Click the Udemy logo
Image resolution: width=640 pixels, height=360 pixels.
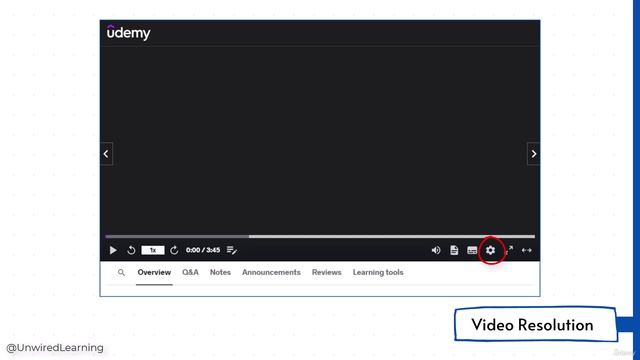click(129, 32)
